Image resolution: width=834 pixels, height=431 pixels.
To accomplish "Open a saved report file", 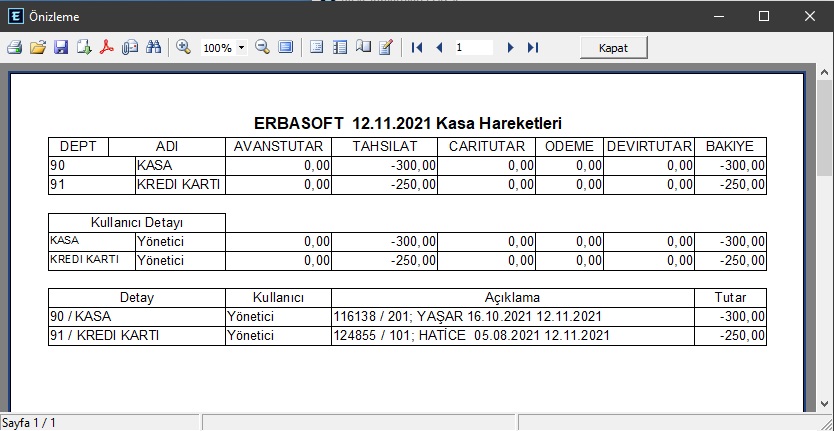I will [x=38, y=47].
